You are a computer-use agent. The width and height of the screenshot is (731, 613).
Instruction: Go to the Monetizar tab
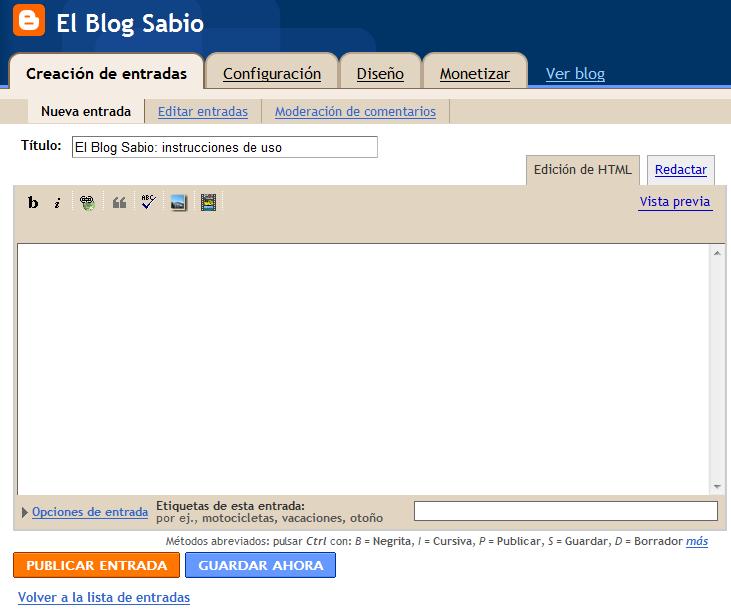[475, 74]
